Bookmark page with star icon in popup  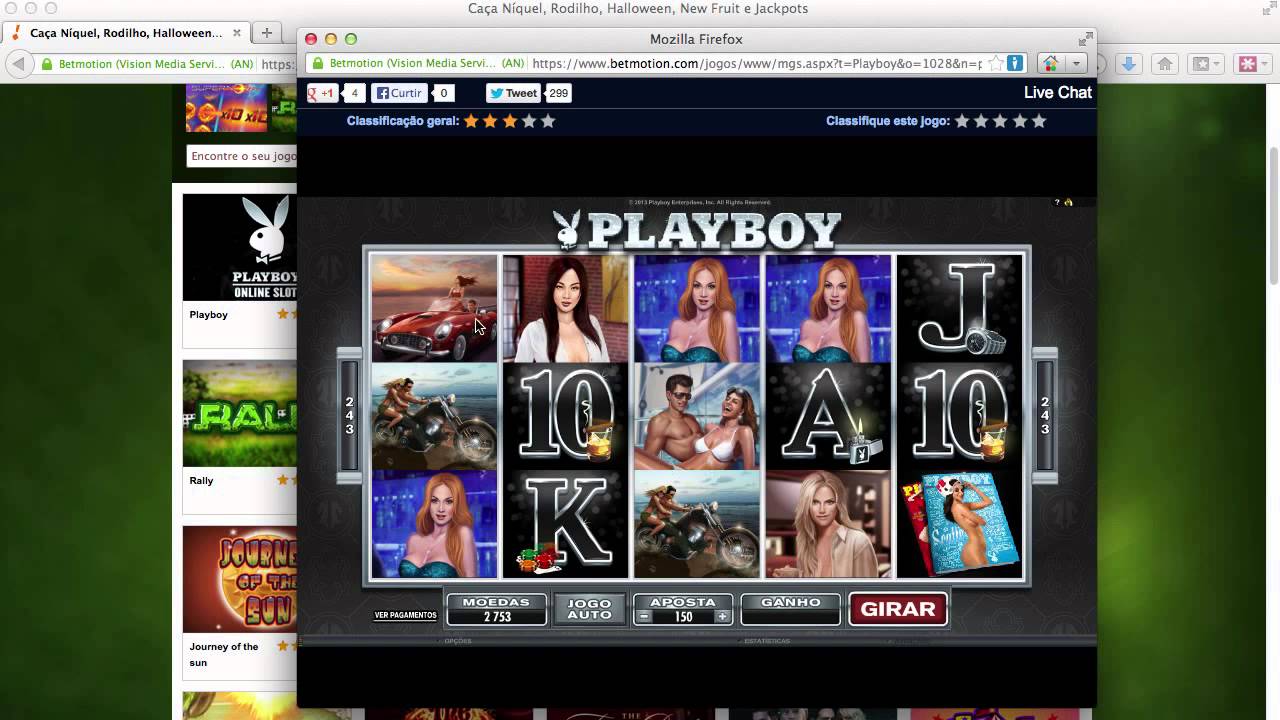pos(996,63)
